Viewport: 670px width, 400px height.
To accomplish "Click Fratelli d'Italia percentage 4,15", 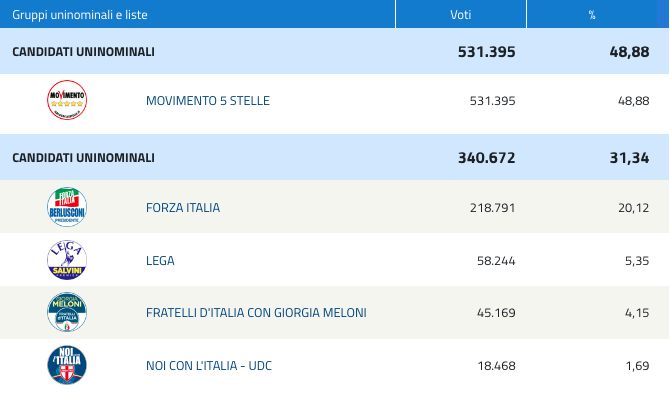I will click(637, 313).
